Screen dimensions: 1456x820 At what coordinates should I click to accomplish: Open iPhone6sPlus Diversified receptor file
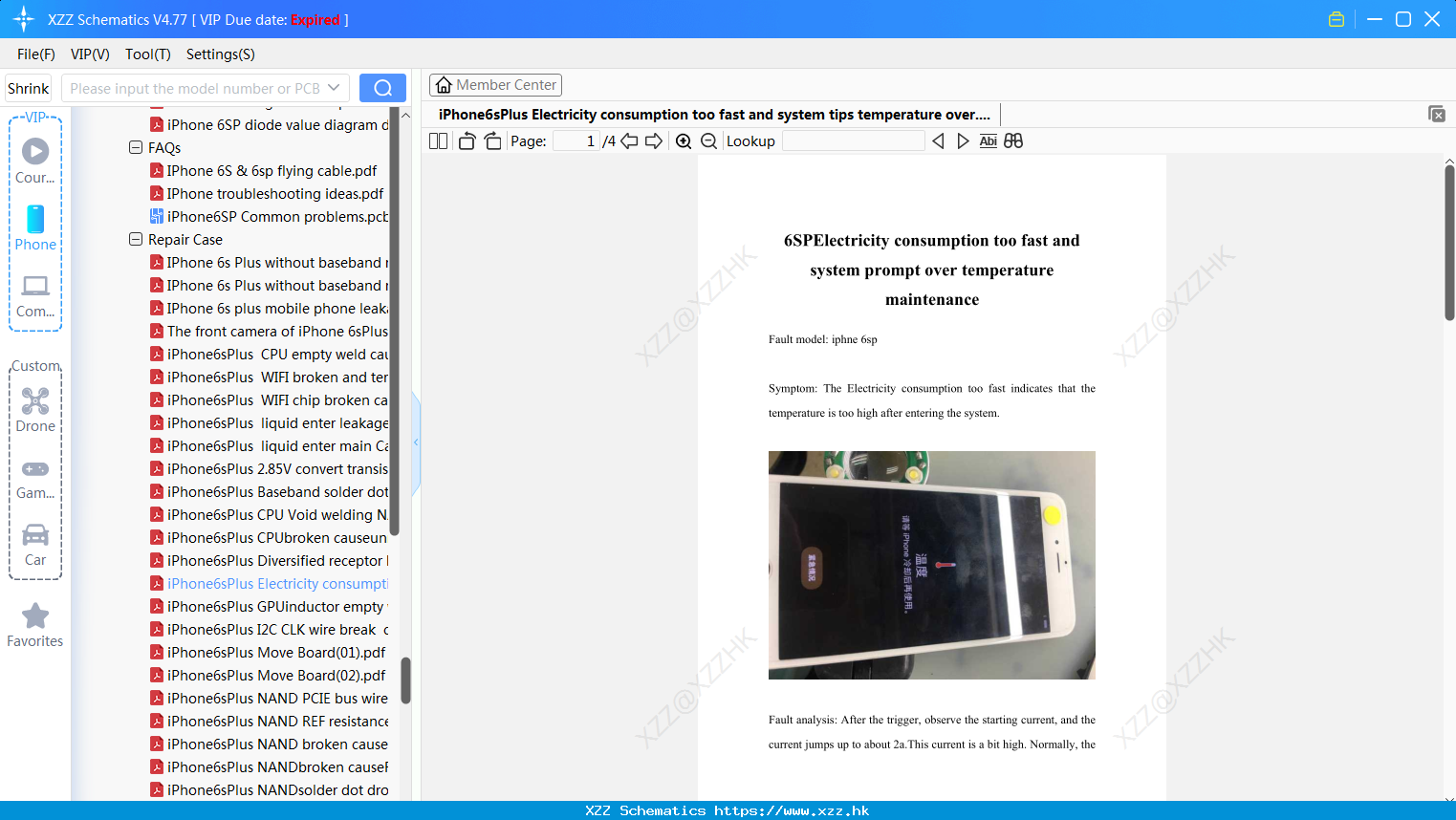(x=270, y=560)
